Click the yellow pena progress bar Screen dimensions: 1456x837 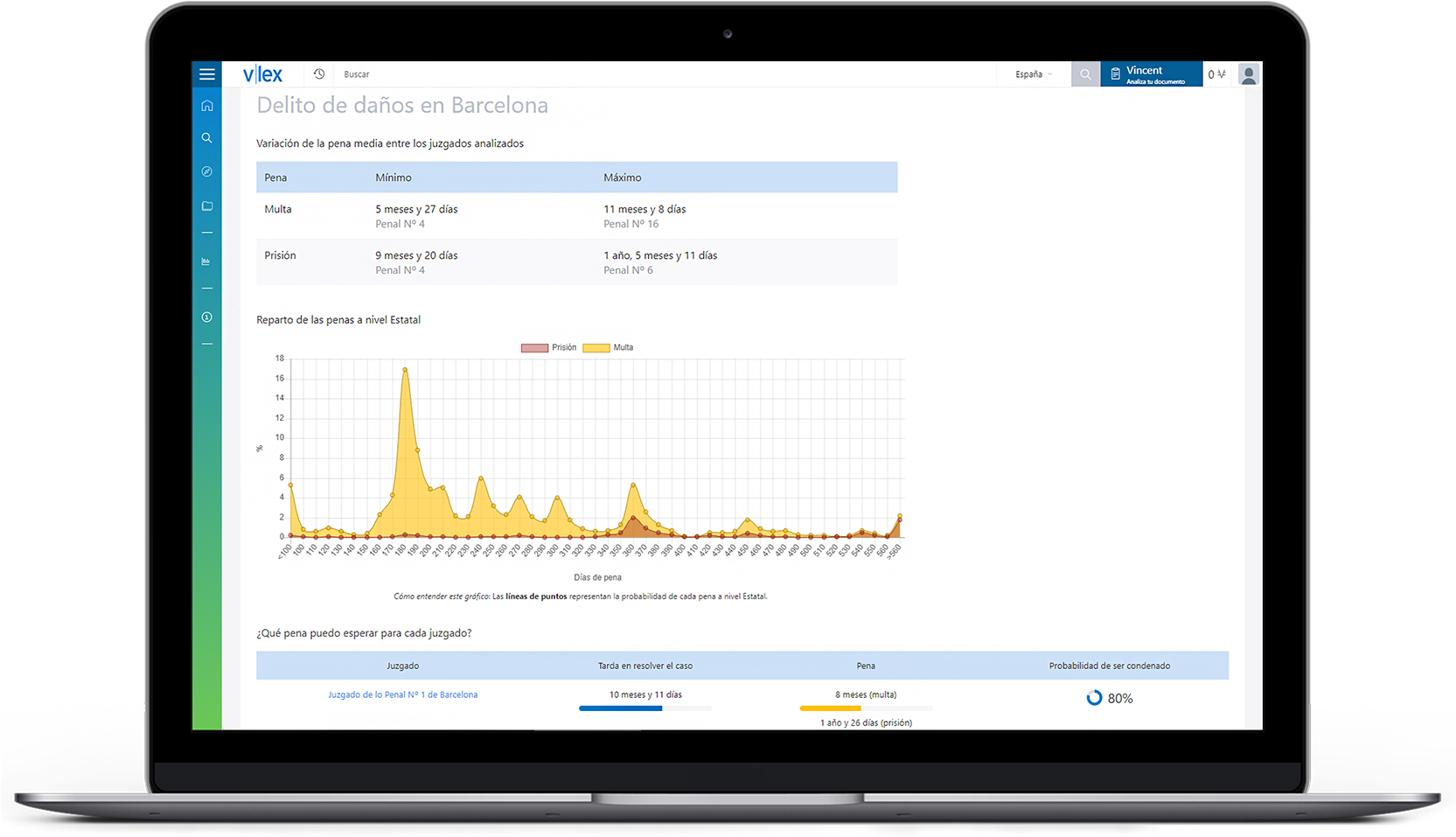pyautogui.click(x=831, y=708)
